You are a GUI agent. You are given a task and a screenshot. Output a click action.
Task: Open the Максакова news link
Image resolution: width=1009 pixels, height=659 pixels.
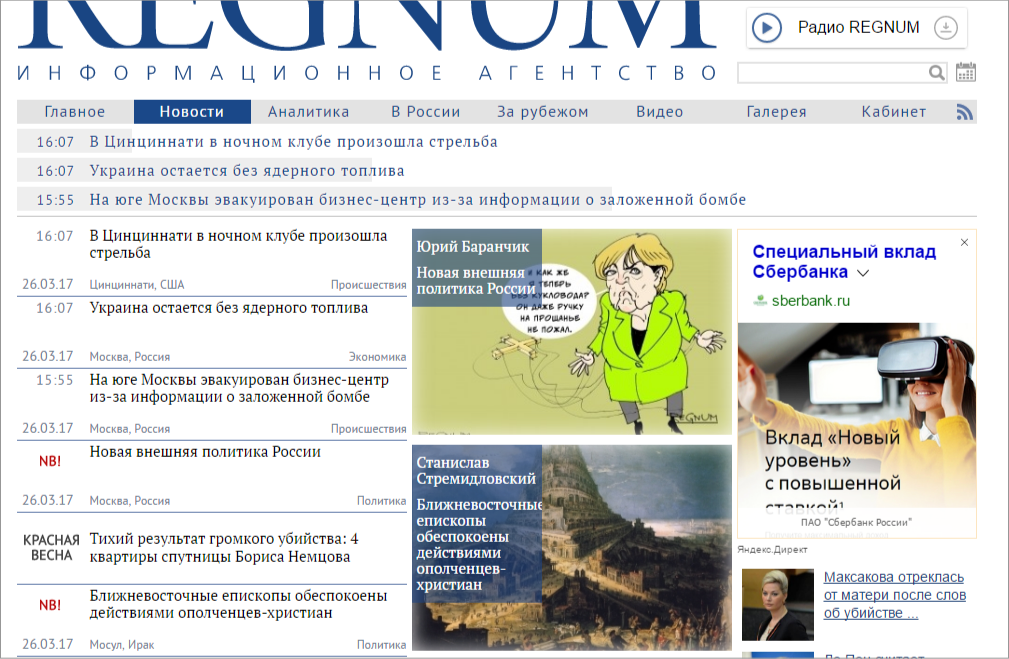point(893,595)
